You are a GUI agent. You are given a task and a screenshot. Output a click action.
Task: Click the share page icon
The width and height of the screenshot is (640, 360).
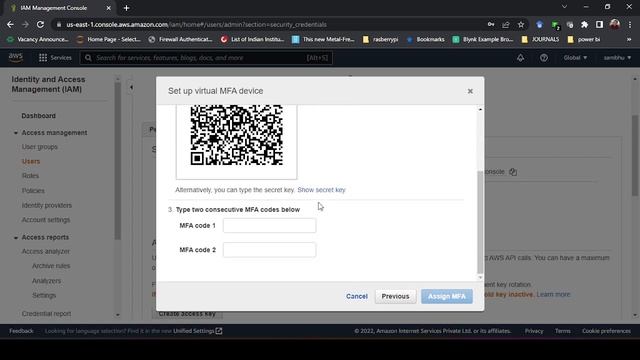click(506, 24)
